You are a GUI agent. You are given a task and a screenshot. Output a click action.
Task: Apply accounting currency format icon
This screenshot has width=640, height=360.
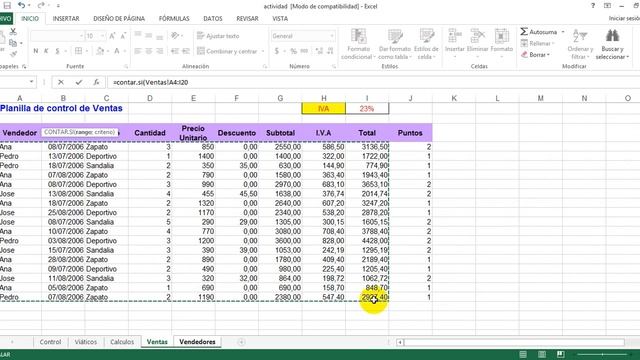pos(277,51)
